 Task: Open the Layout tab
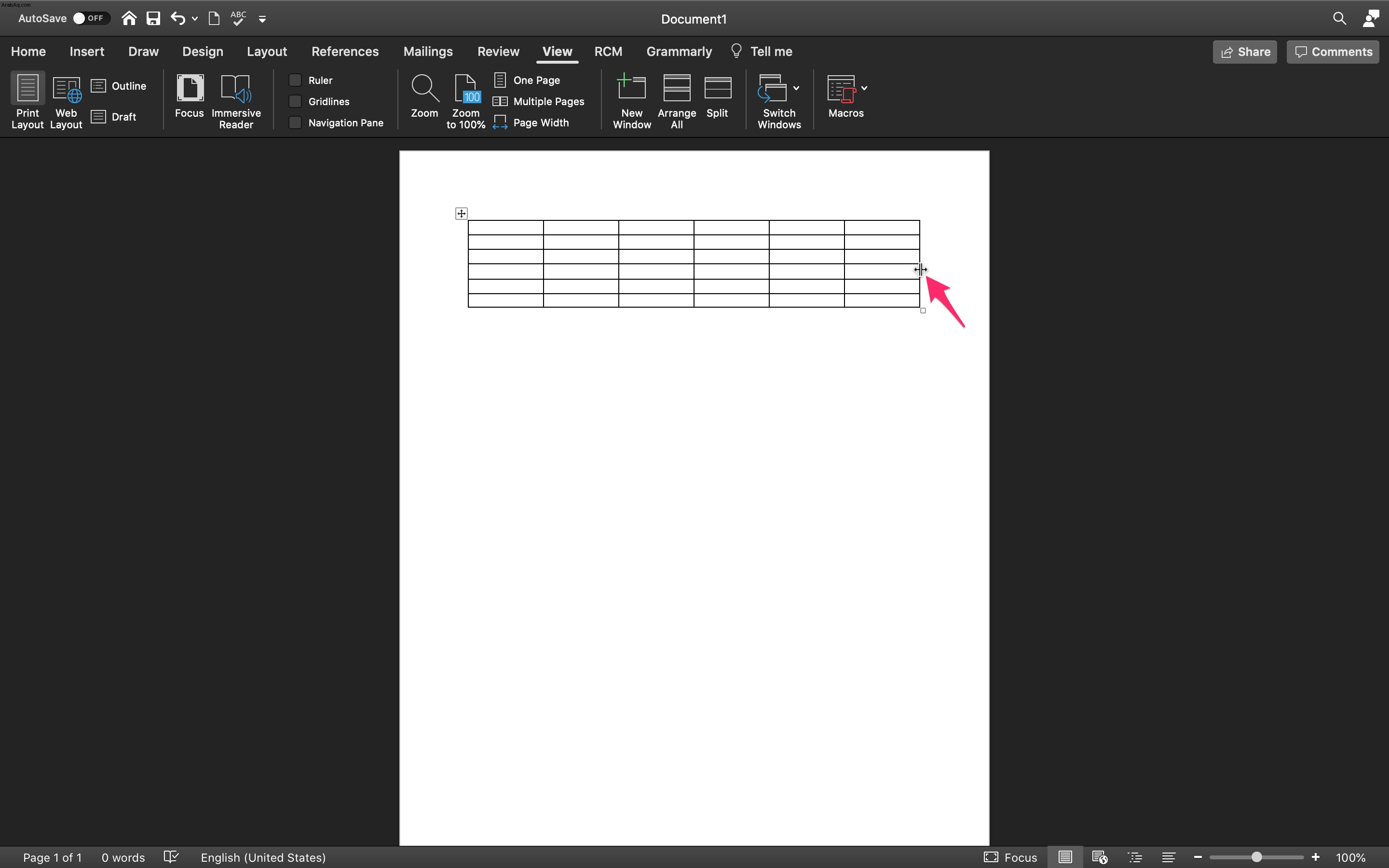(267, 52)
